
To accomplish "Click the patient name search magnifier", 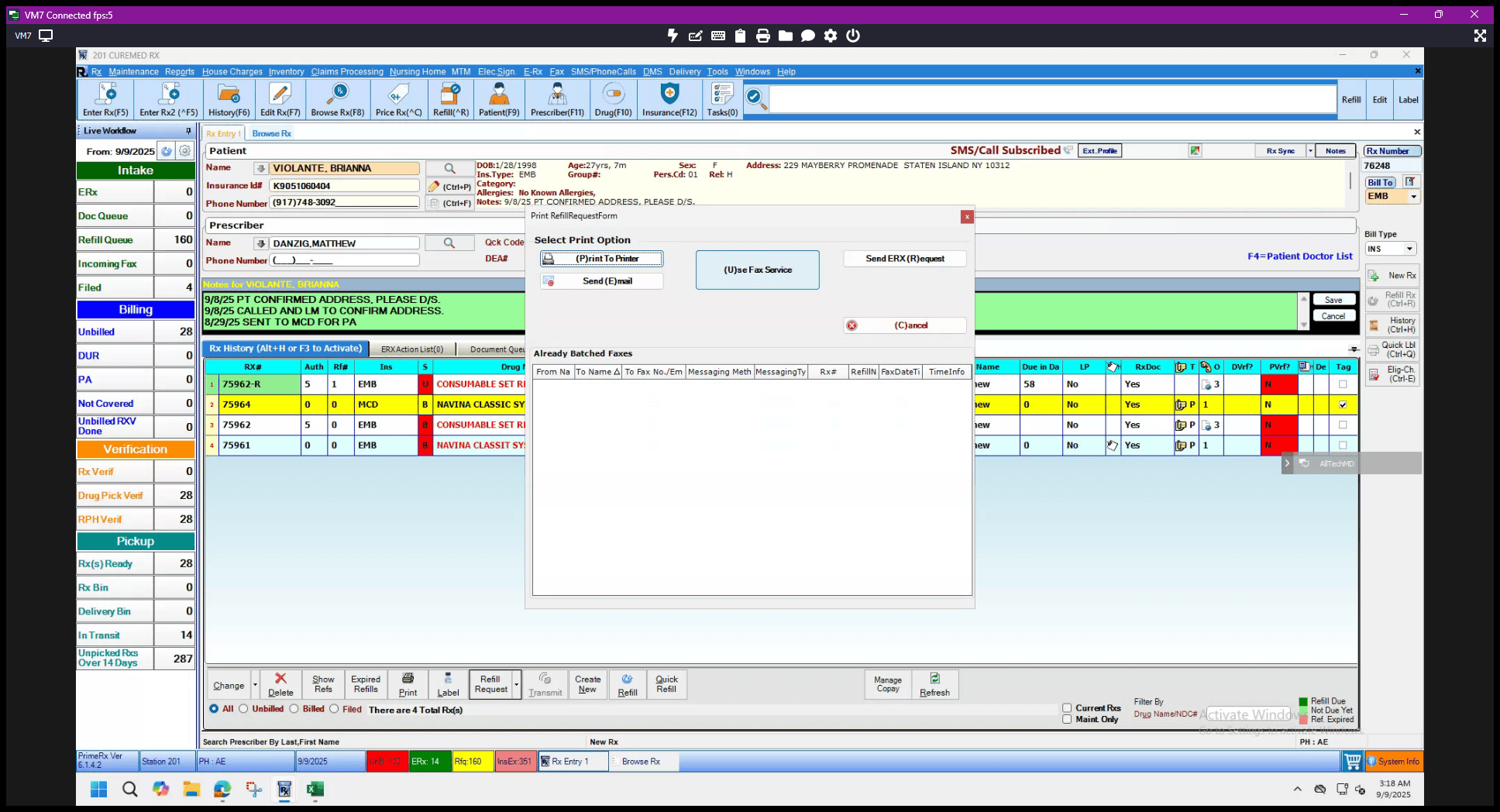I will click(449, 168).
